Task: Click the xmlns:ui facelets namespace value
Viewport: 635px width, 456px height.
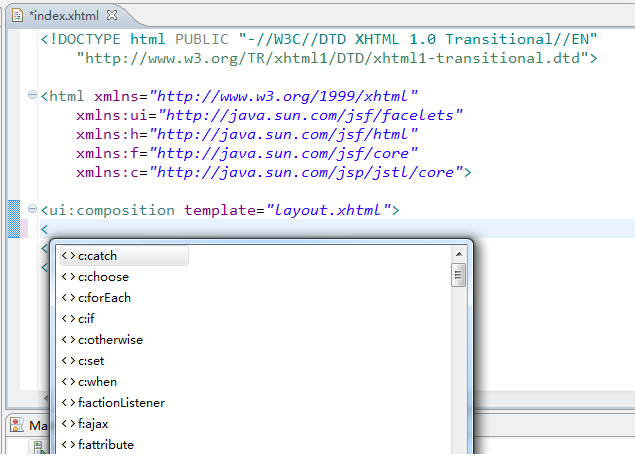Action: (310, 115)
